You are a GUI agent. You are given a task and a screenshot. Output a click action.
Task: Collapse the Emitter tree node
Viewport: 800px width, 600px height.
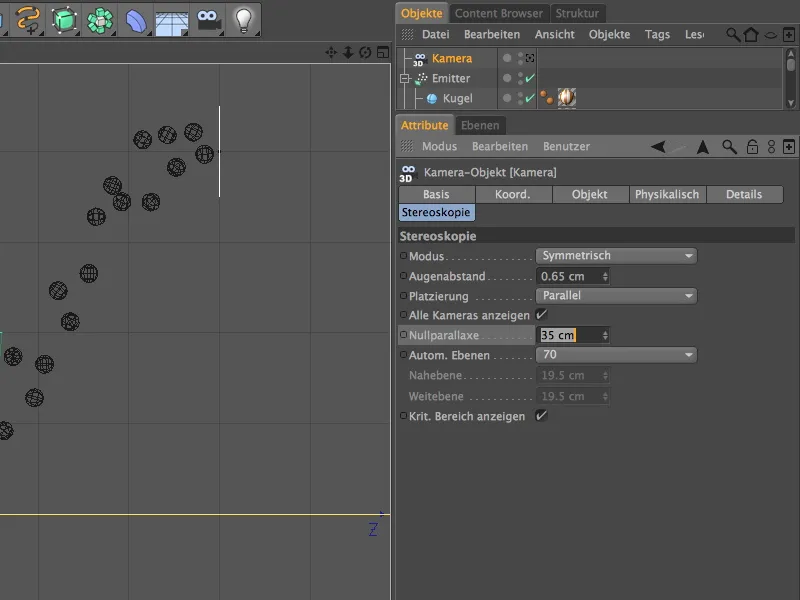[405, 78]
